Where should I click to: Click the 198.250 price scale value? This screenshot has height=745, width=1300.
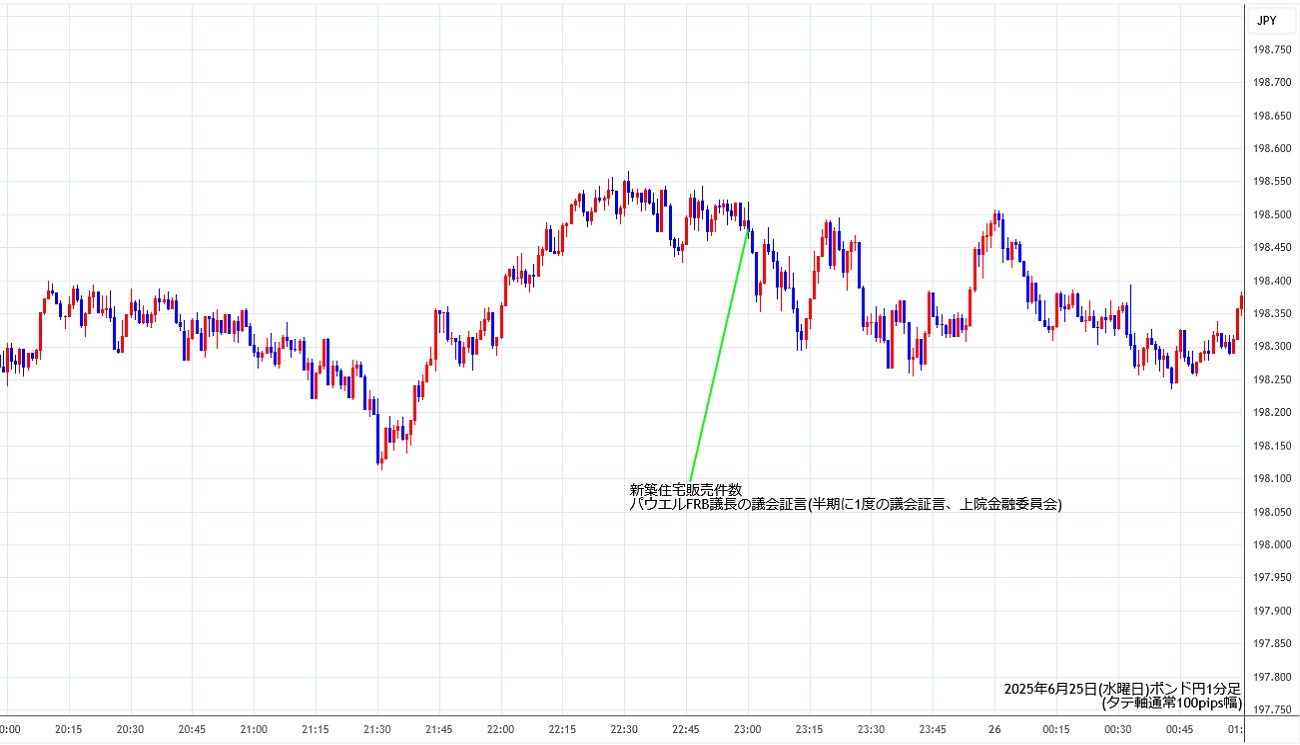coord(1272,380)
